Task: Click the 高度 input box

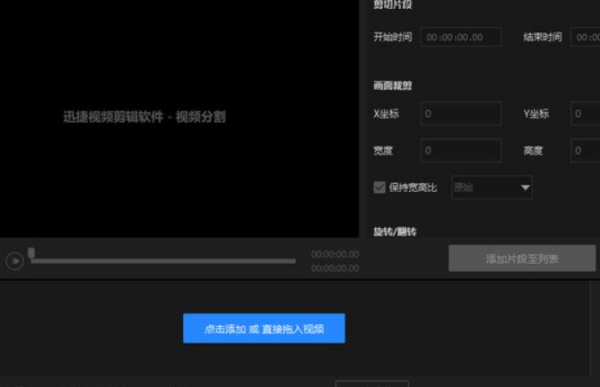Action: click(585, 150)
